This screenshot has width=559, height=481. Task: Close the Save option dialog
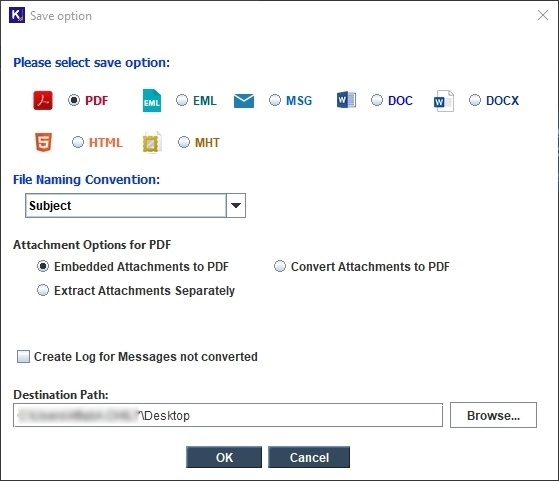[x=543, y=15]
